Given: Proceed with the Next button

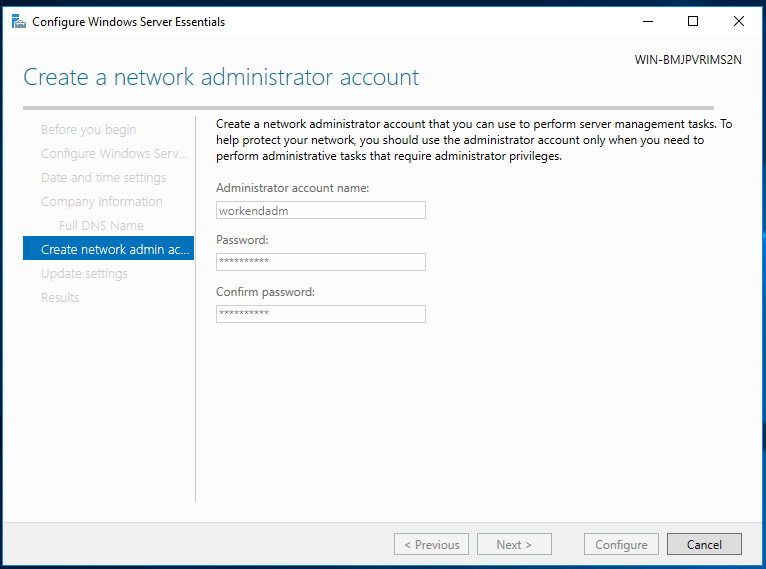Looking at the screenshot, I should pyautogui.click(x=514, y=544).
